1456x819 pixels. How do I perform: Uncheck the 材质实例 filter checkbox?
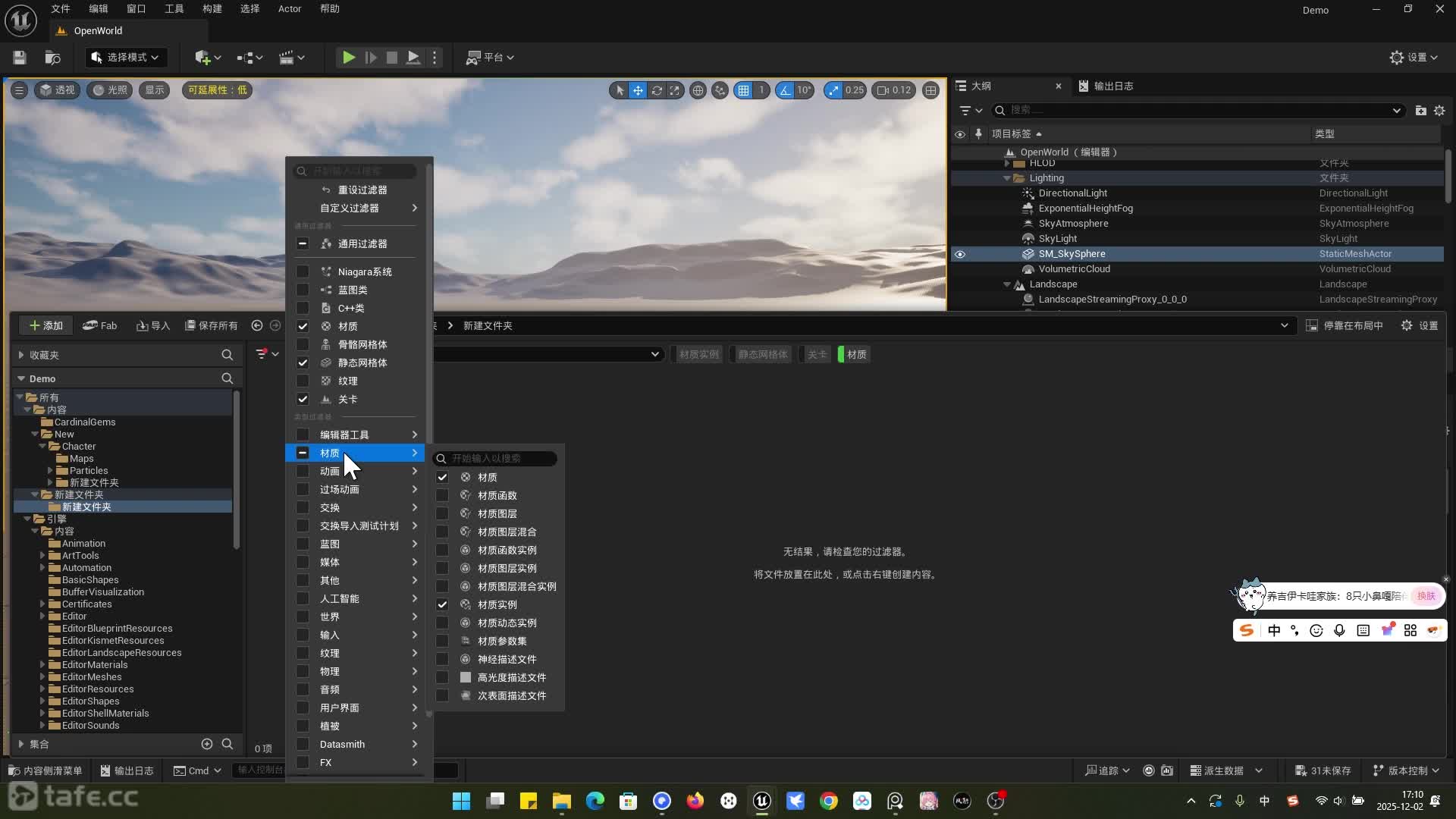(442, 605)
